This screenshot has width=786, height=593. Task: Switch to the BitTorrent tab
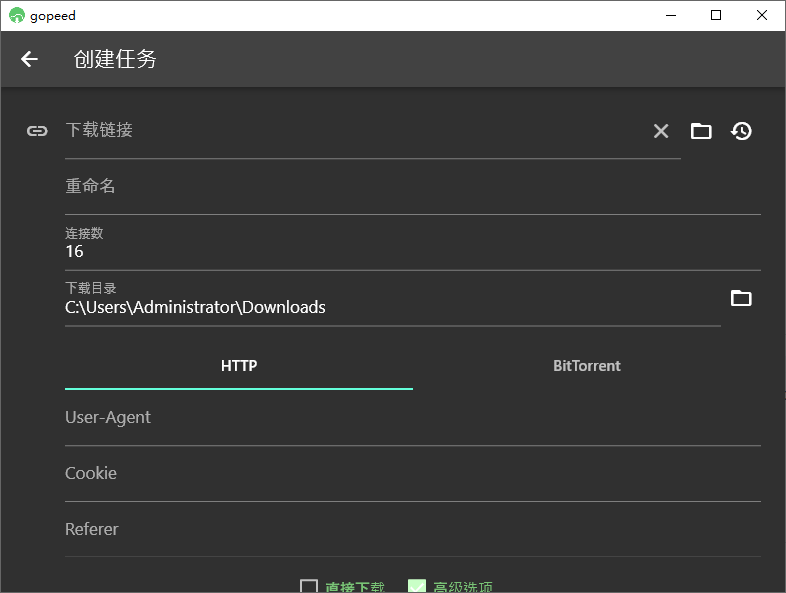pyautogui.click(x=587, y=366)
